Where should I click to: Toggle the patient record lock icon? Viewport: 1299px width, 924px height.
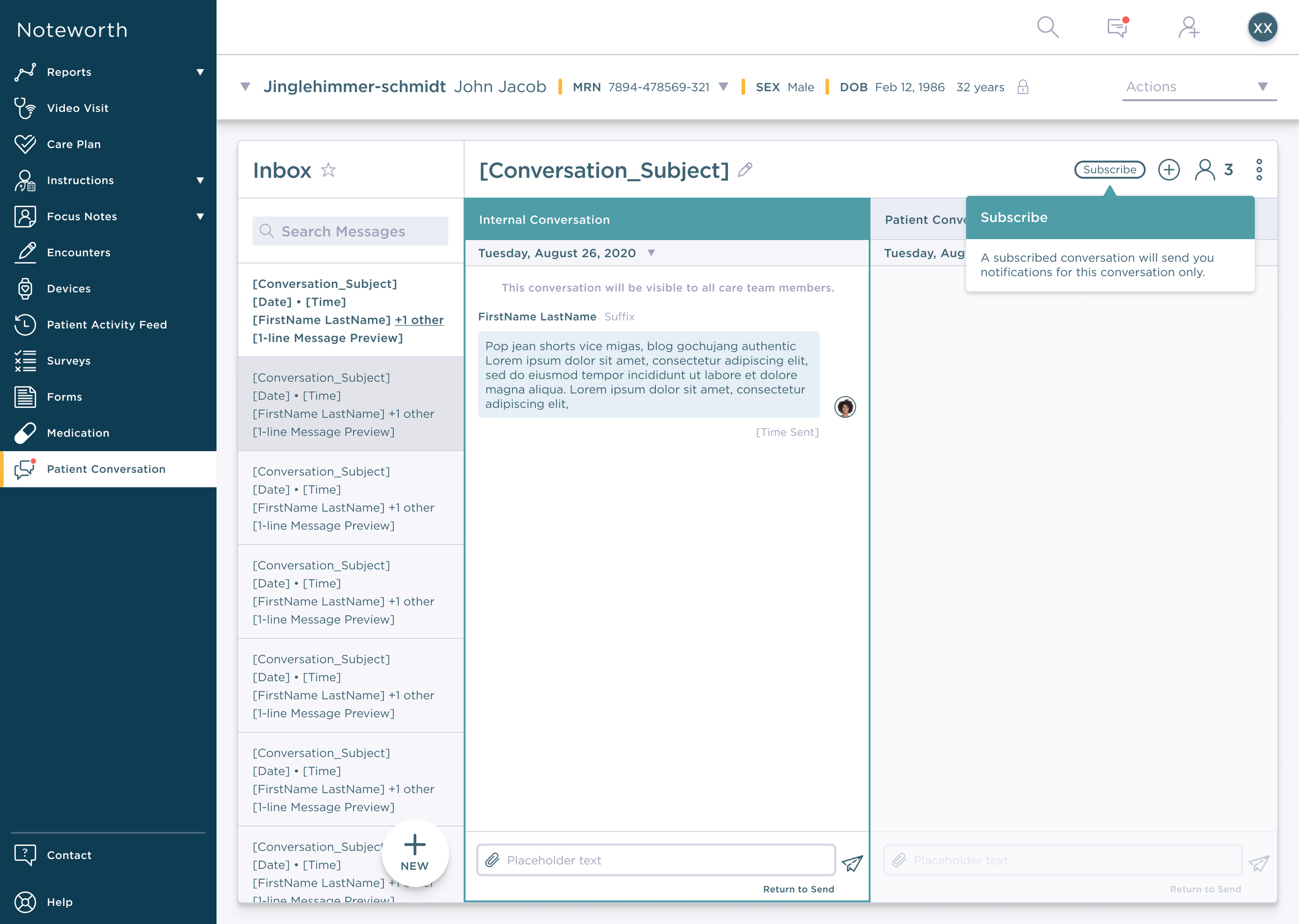(1023, 87)
